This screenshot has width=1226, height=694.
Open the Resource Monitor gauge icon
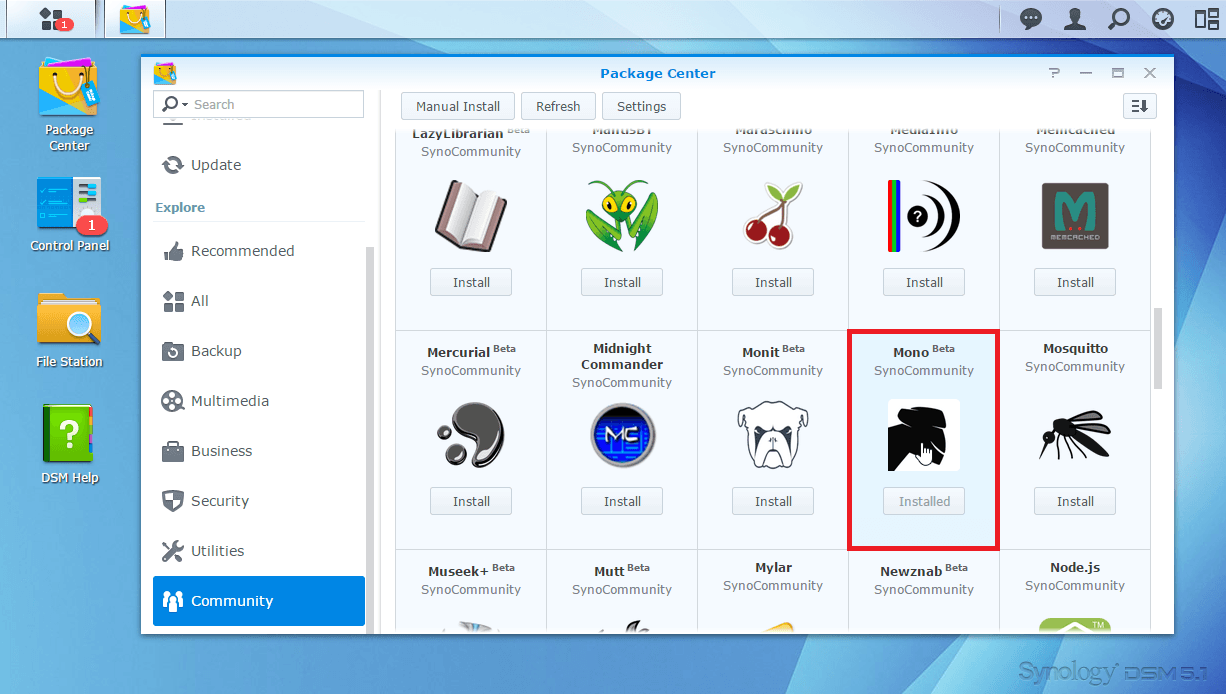[1163, 19]
